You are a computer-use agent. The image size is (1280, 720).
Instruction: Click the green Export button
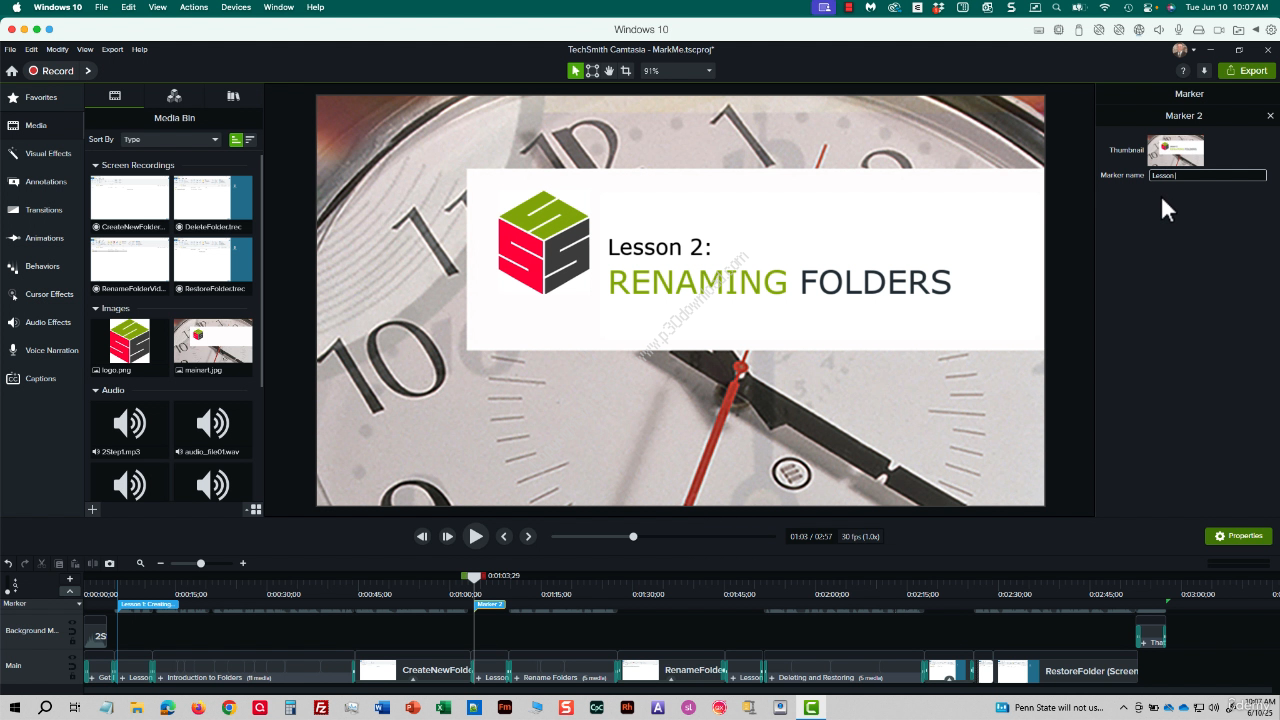[x=1245, y=71]
